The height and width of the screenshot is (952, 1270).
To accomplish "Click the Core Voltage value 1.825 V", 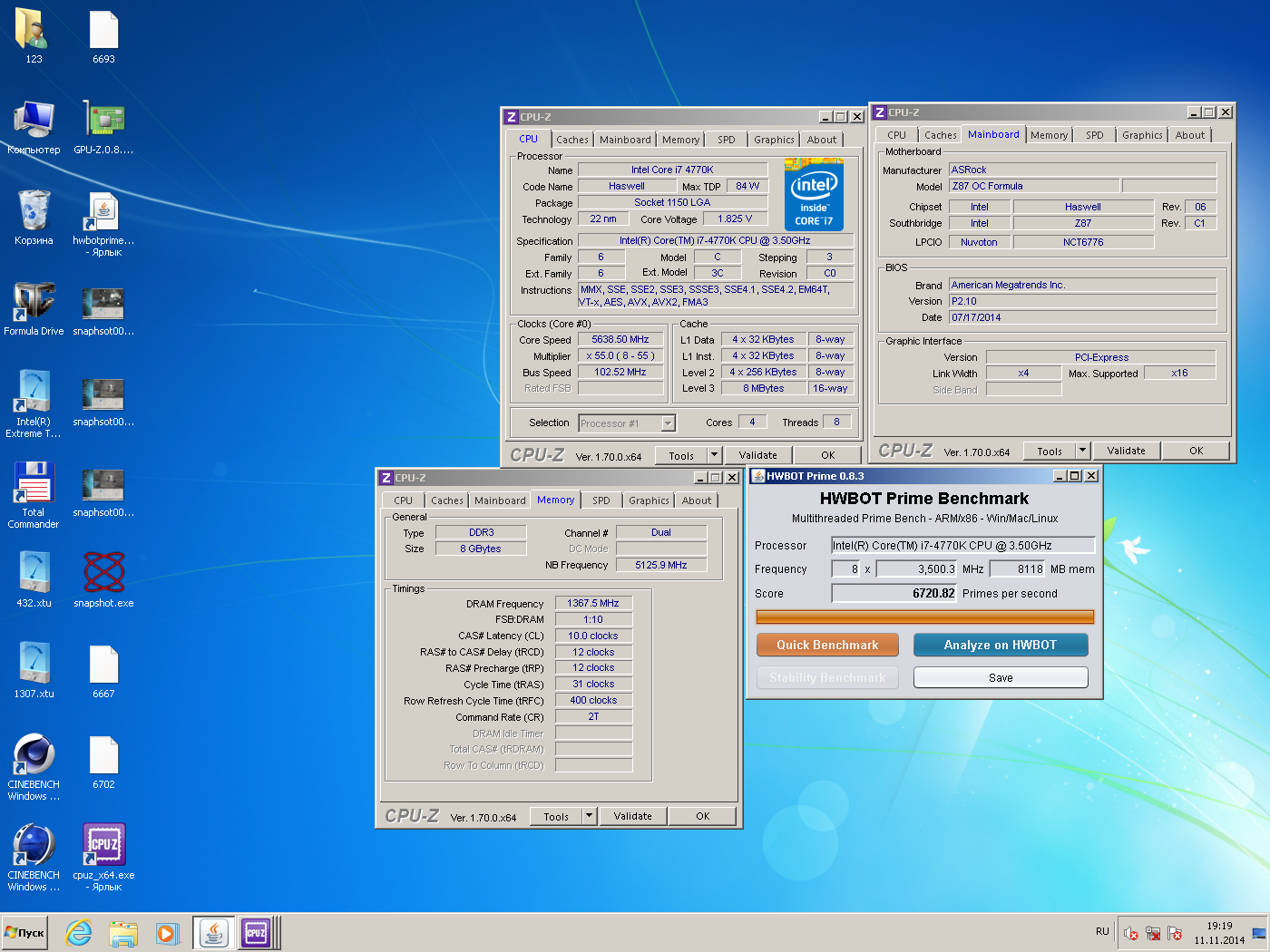I will [x=735, y=219].
